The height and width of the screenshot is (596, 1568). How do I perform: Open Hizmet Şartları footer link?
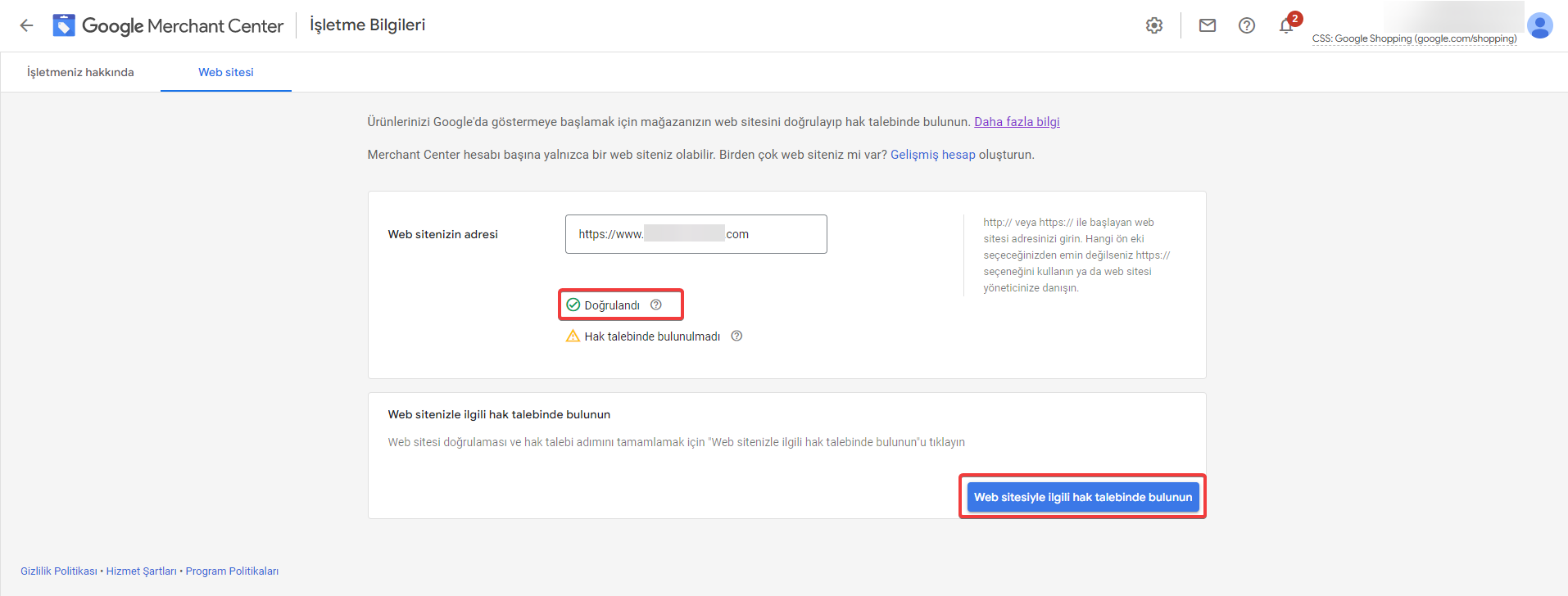(x=141, y=571)
